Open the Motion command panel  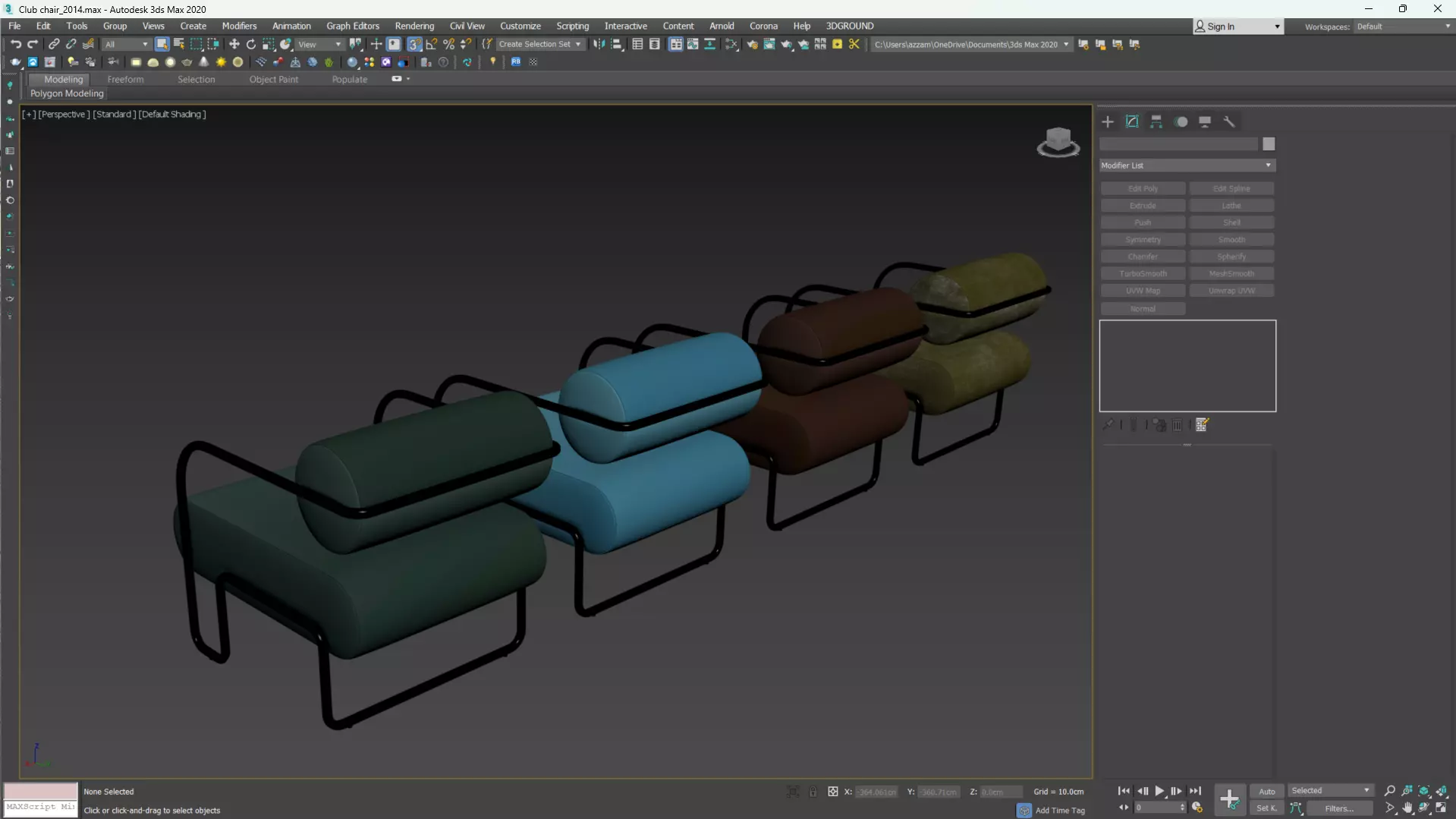pos(1181,121)
